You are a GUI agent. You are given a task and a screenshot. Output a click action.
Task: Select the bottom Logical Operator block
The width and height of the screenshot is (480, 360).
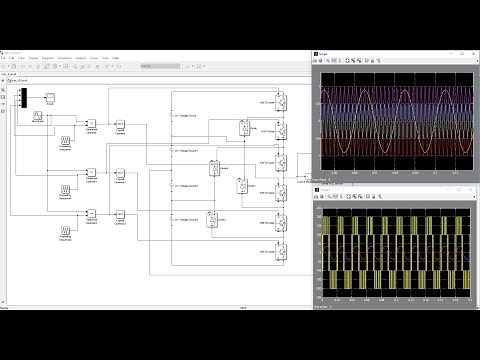120,214
